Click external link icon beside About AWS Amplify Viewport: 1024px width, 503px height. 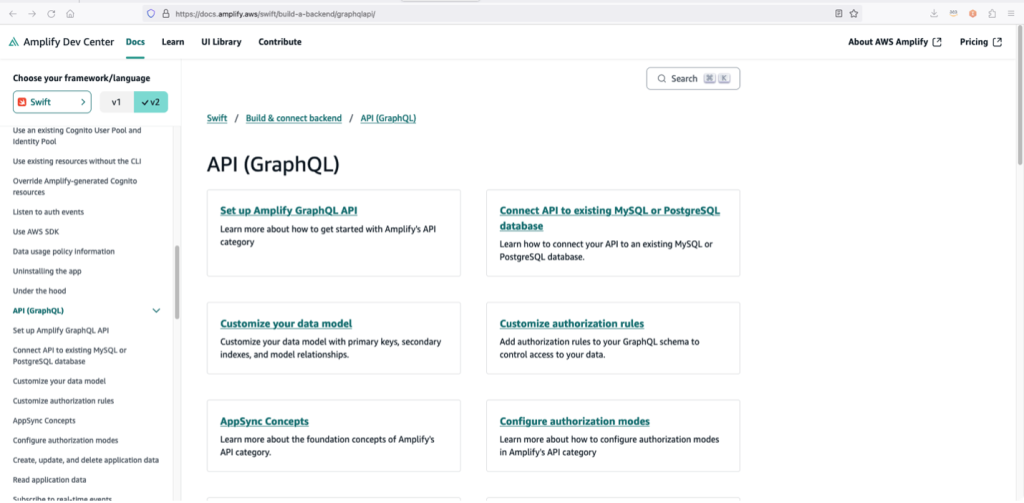pos(937,42)
